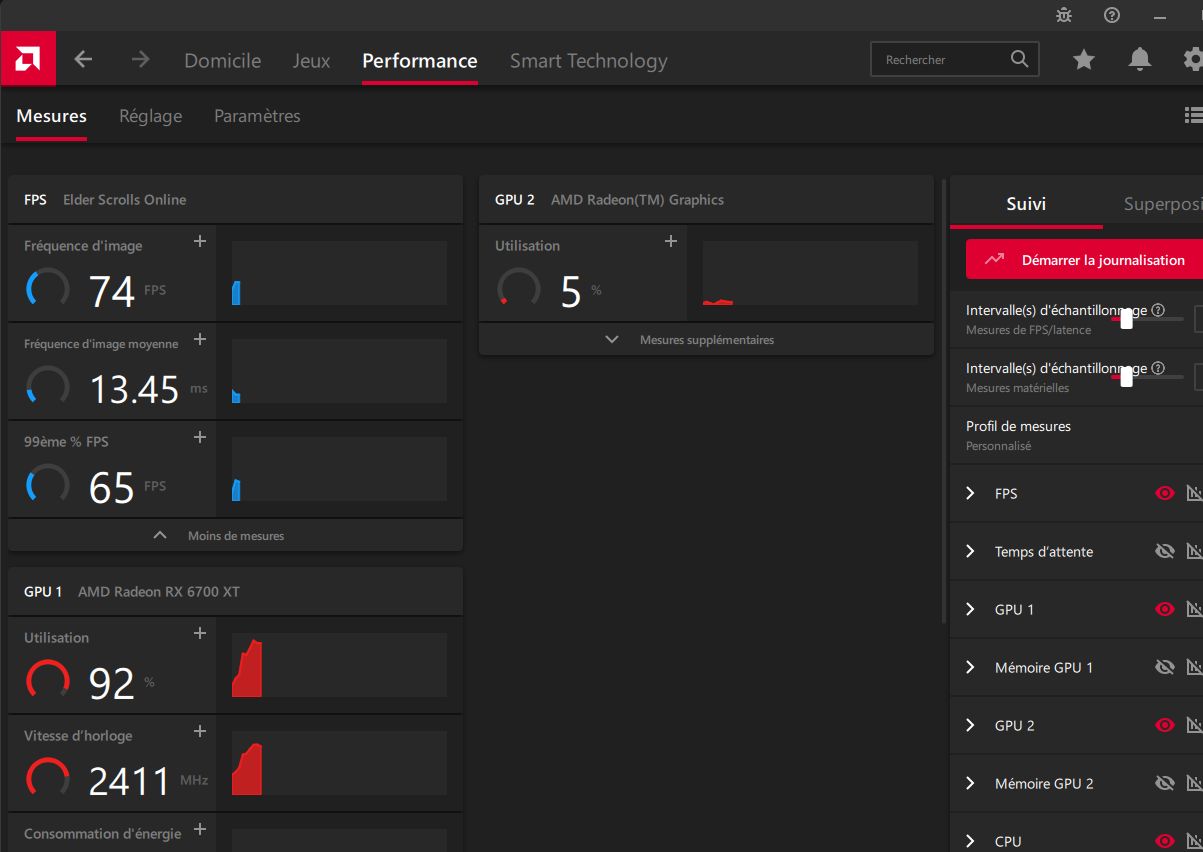The height and width of the screenshot is (852, 1203).
Task: Expand CPU tracking section
Action: 970,841
